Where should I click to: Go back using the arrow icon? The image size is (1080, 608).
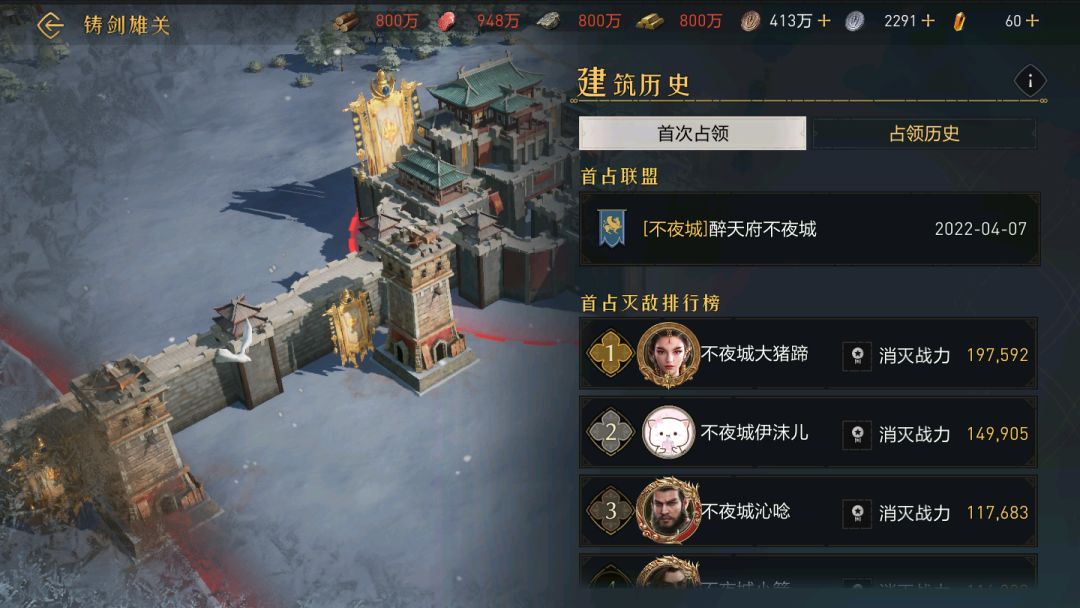[x=50, y=25]
